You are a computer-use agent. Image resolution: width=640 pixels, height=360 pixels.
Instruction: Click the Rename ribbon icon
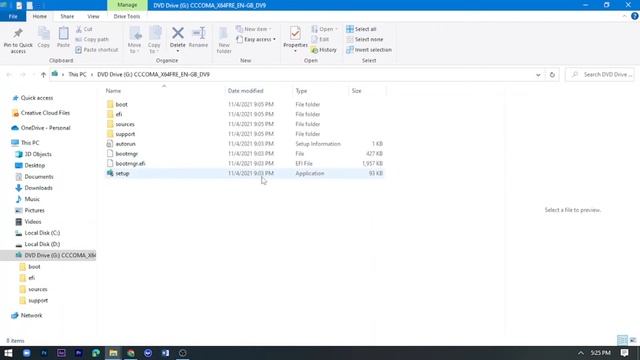(198, 38)
